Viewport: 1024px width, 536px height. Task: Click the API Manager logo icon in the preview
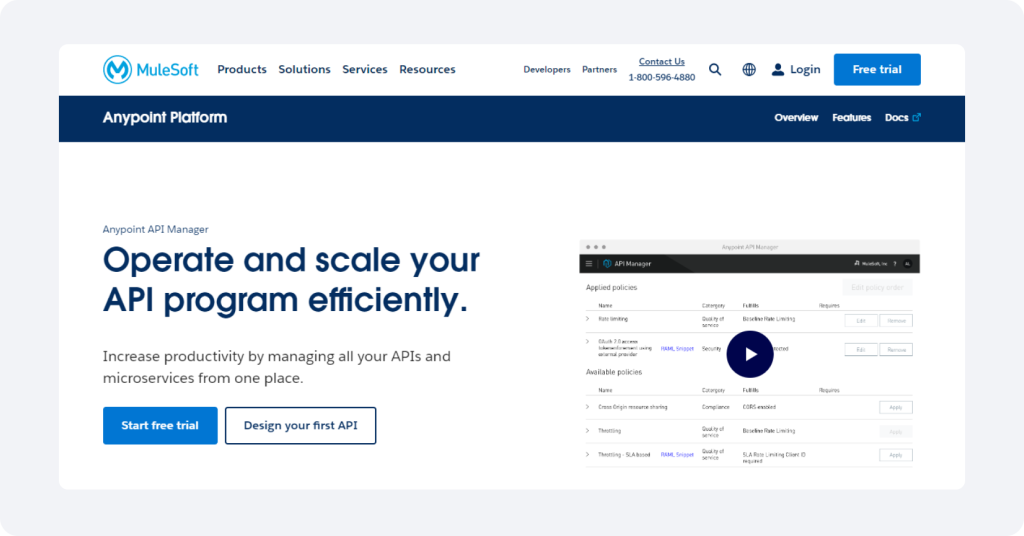point(607,264)
